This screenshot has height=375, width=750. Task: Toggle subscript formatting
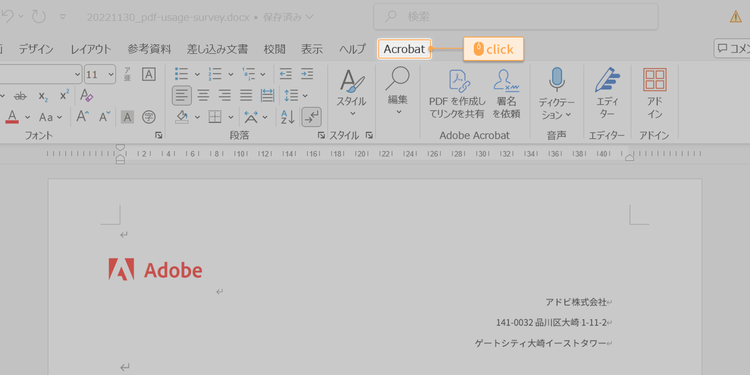point(43,96)
